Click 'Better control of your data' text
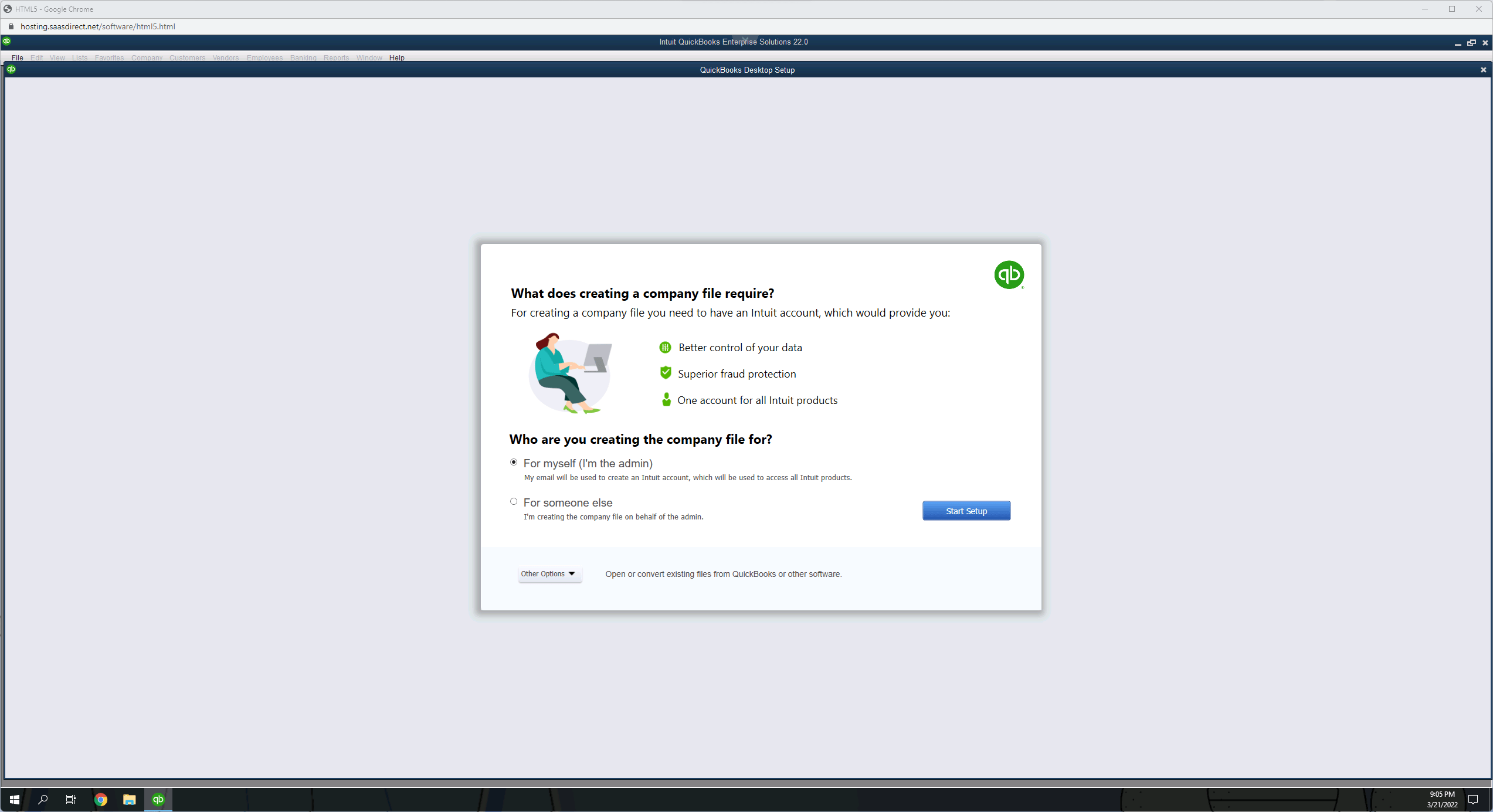Image resolution: width=1493 pixels, height=812 pixels. click(740, 348)
